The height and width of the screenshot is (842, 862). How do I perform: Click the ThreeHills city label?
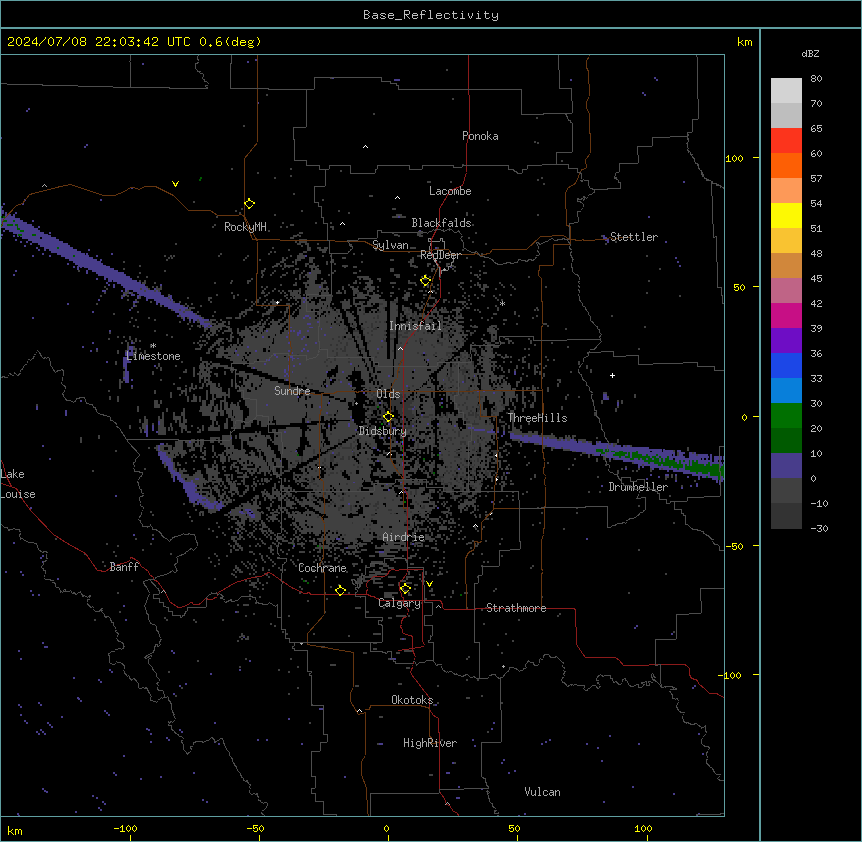(x=537, y=418)
